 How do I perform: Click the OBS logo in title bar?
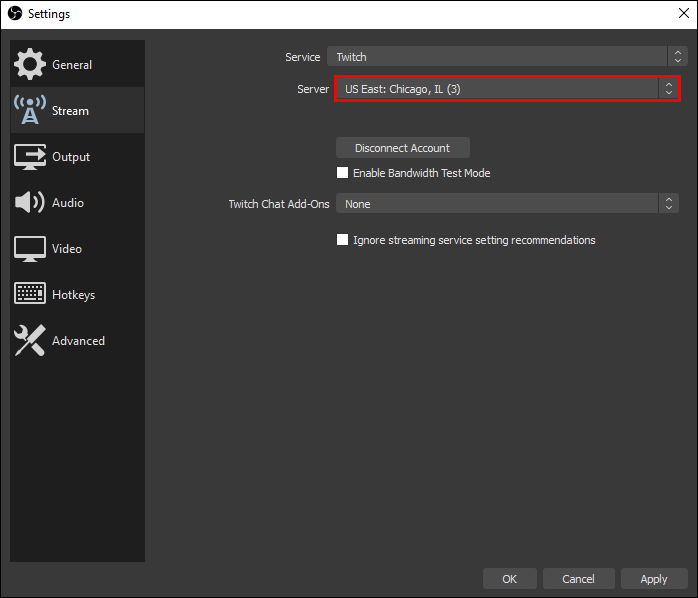coord(15,14)
